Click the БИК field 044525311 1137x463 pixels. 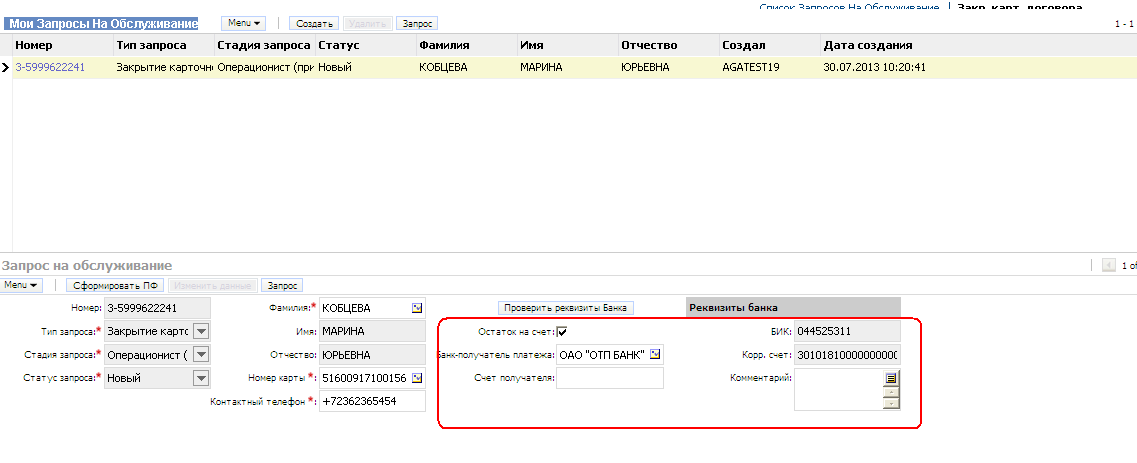[x=847, y=331]
